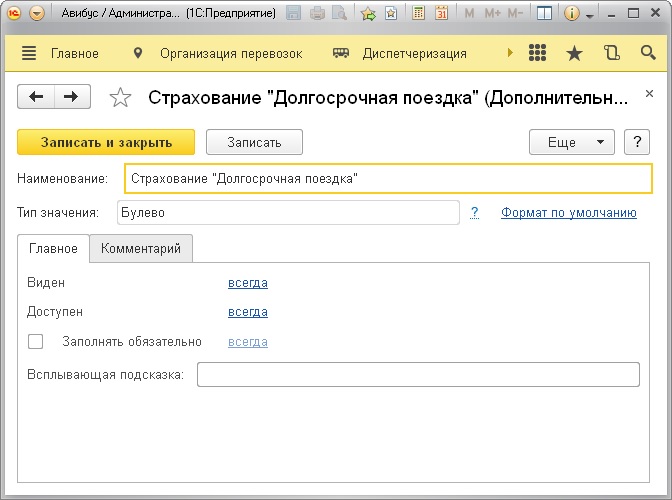Go forward with the right arrow
The image size is (672, 500).
[x=71, y=96]
